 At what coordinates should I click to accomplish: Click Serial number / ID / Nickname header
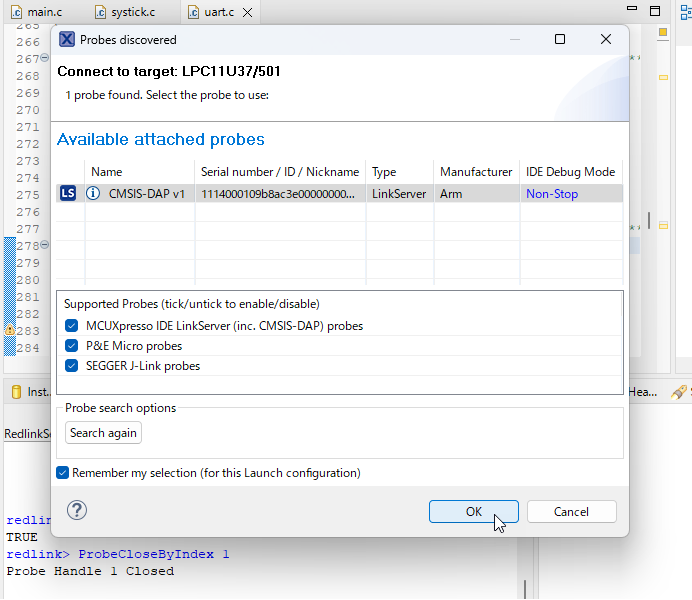pyautogui.click(x=280, y=172)
